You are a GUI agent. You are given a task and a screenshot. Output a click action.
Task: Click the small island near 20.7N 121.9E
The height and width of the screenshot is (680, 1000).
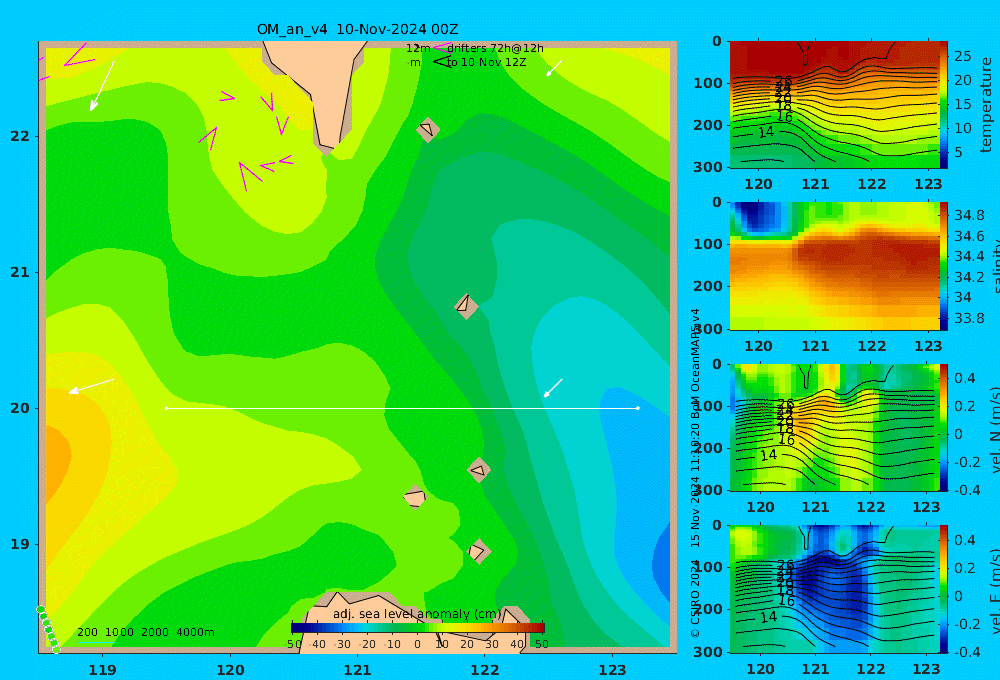[466, 306]
